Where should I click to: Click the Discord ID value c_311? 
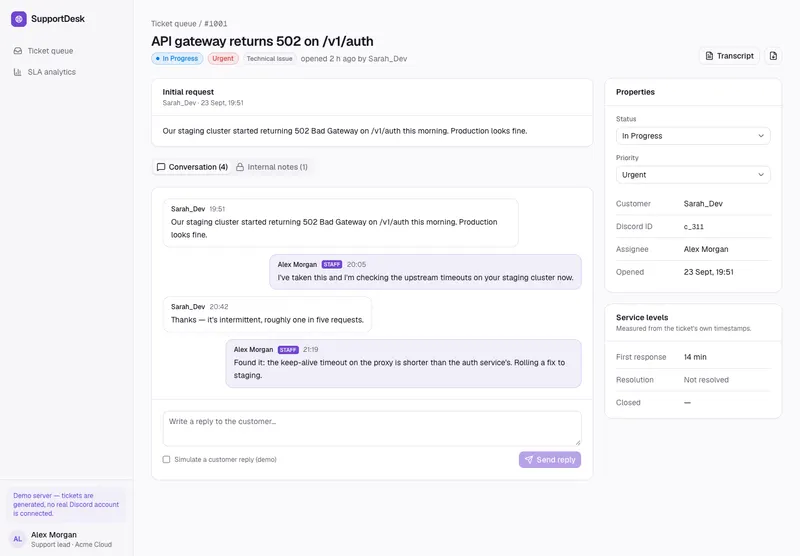coord(694,226)
